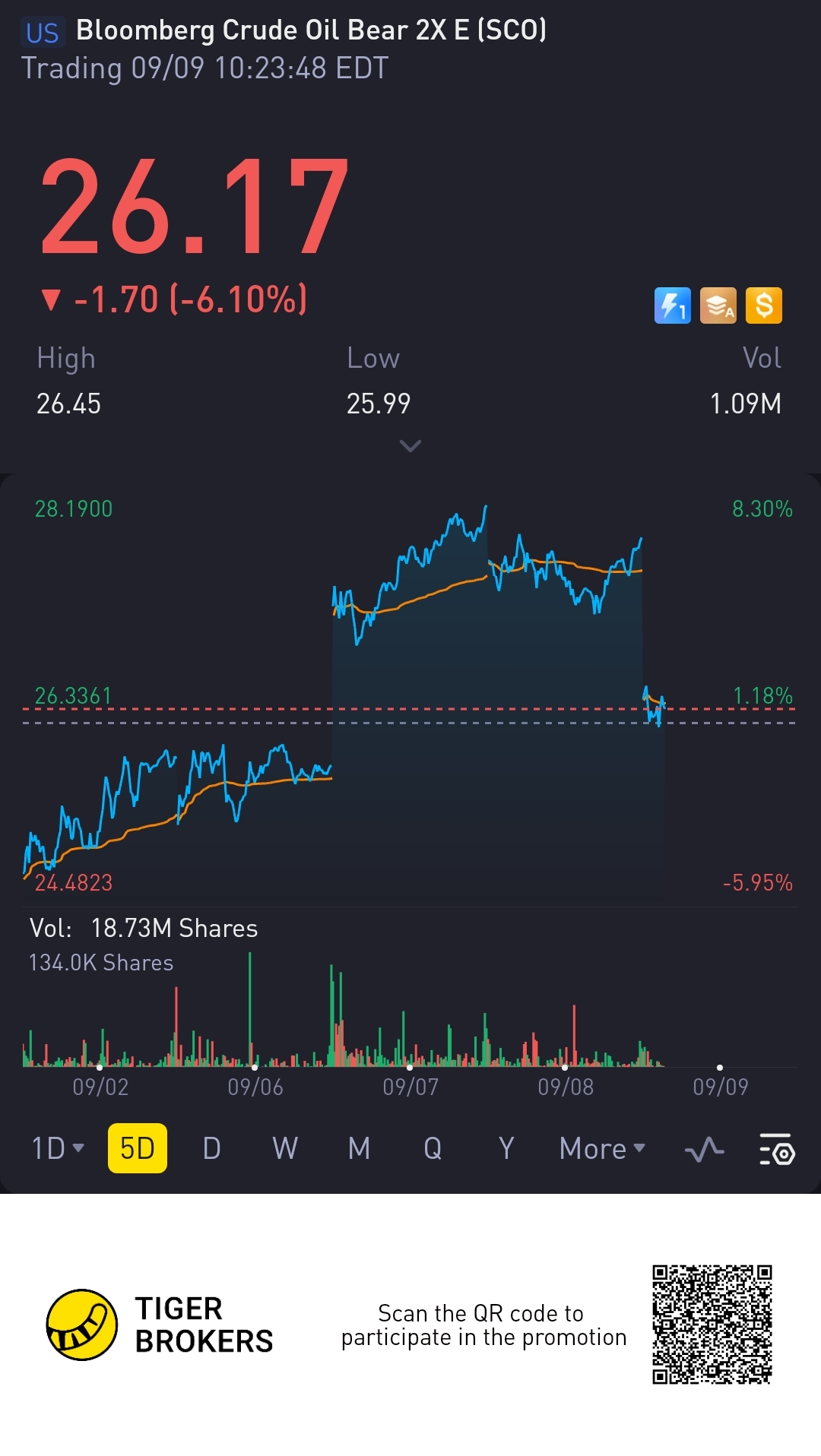Tap the blue lightning bolt icon

(673, 305)
